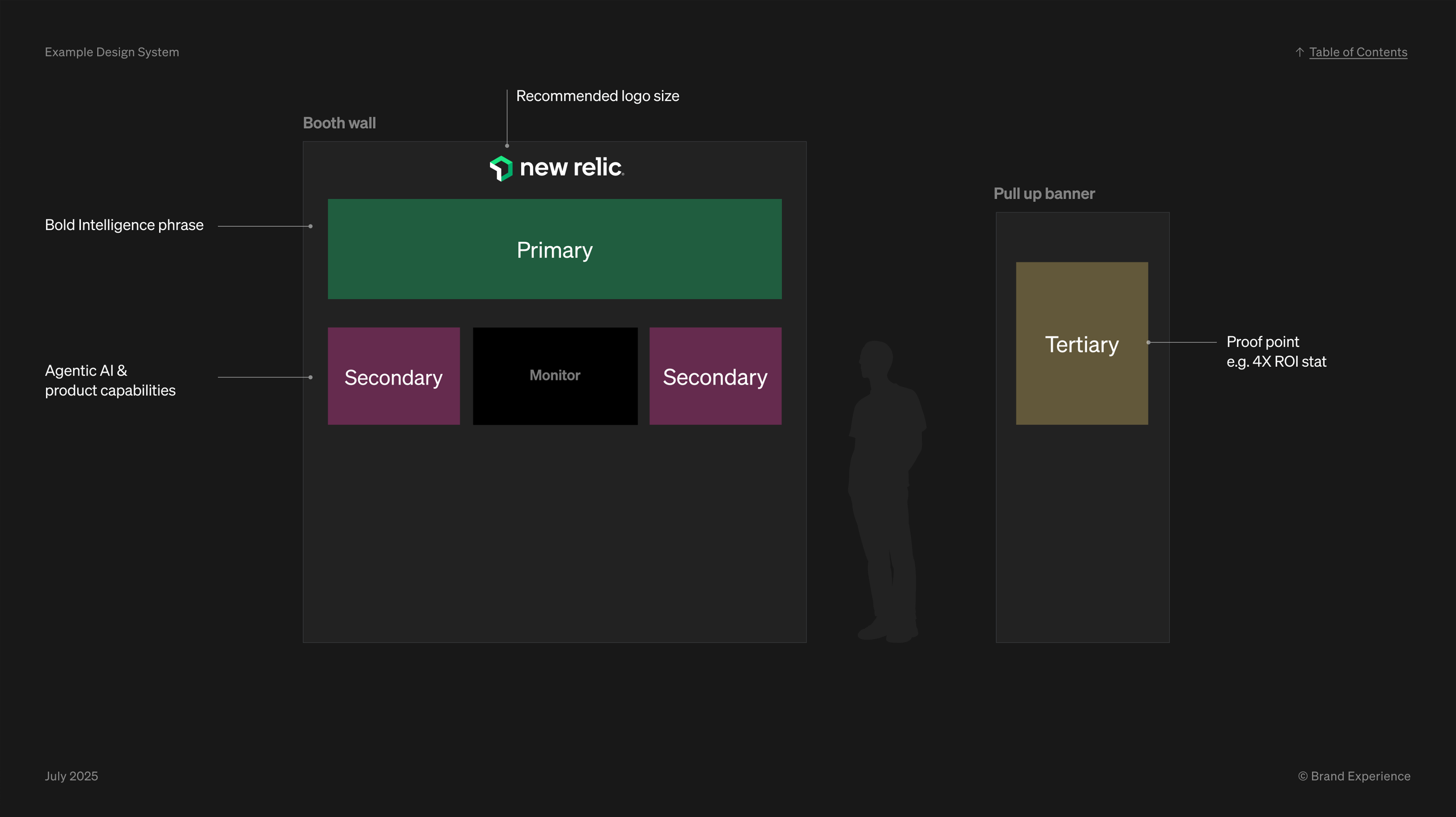Click the Pull up banner heading
Screen dimensions: 1456x817
pos(1044,194)
